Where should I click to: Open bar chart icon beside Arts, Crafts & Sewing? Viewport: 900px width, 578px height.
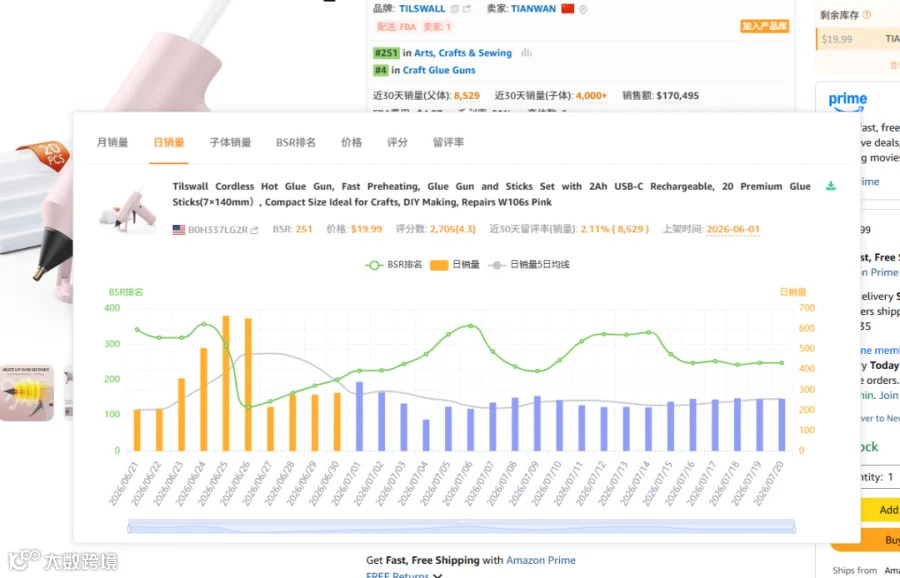(x=526, y=53)
